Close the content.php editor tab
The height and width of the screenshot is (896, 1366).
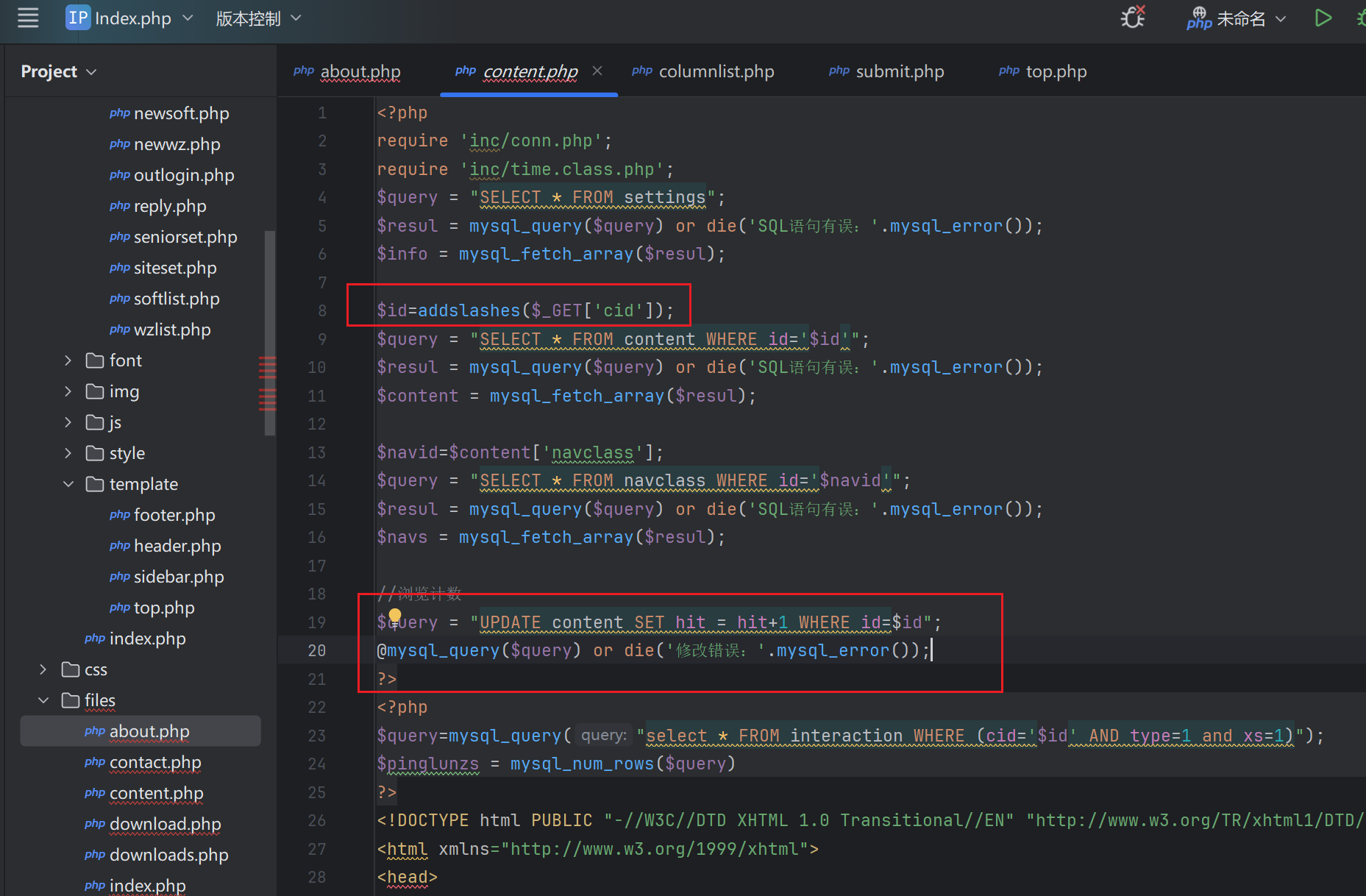(x=597, y=71)
